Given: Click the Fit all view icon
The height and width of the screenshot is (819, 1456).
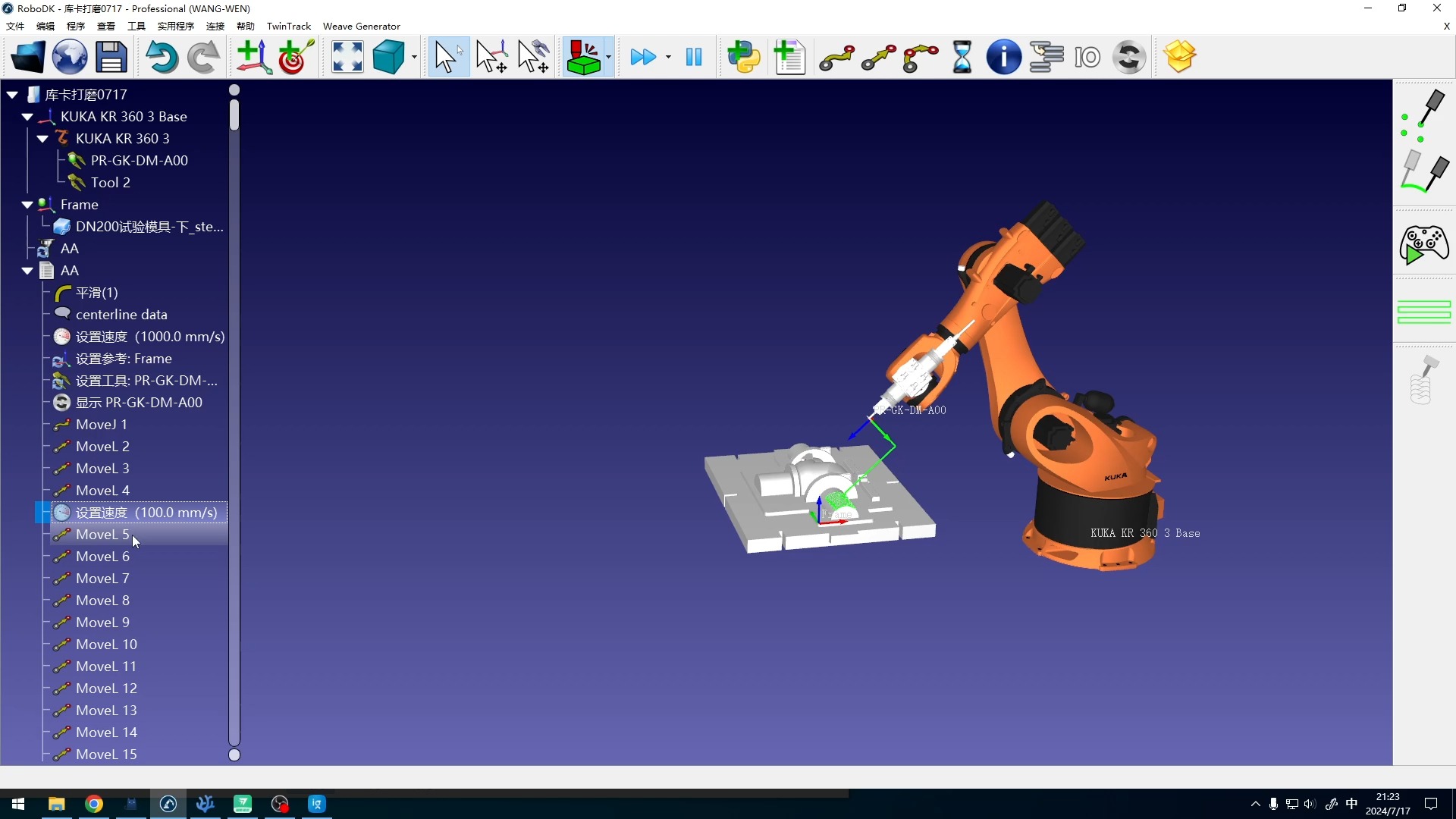Looking at the screenshot, I should tap(347, 57).
